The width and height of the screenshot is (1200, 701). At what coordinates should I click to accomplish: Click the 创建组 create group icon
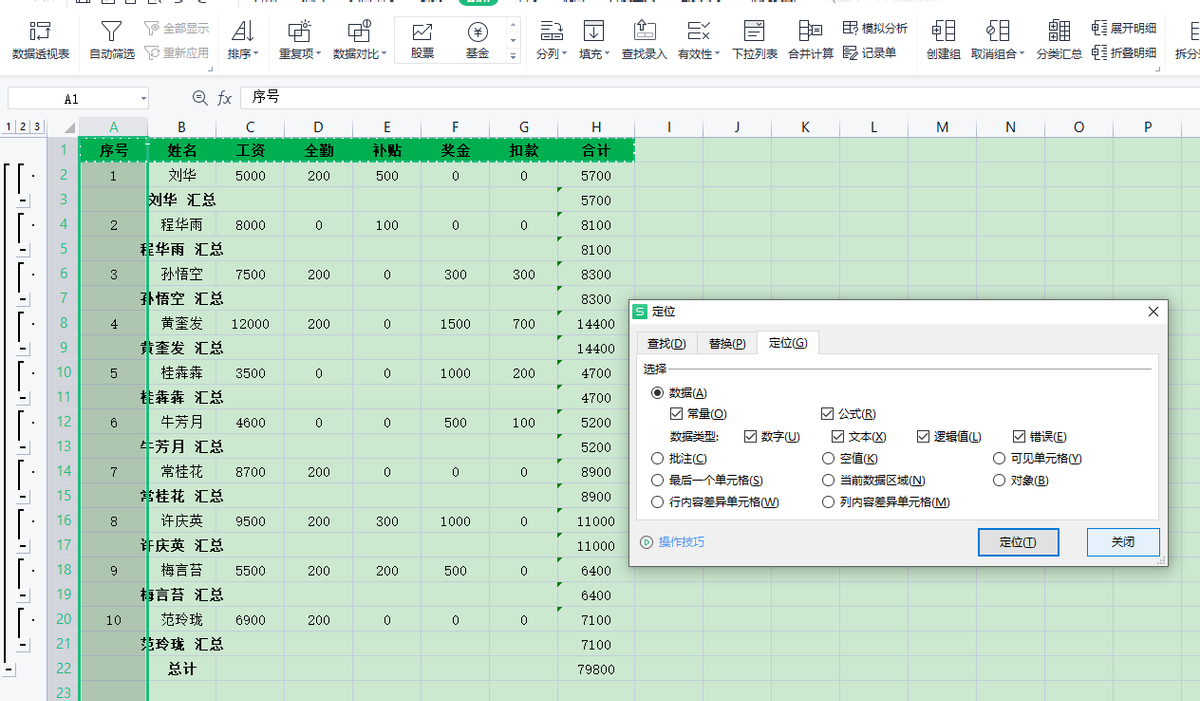coord(943,30)
